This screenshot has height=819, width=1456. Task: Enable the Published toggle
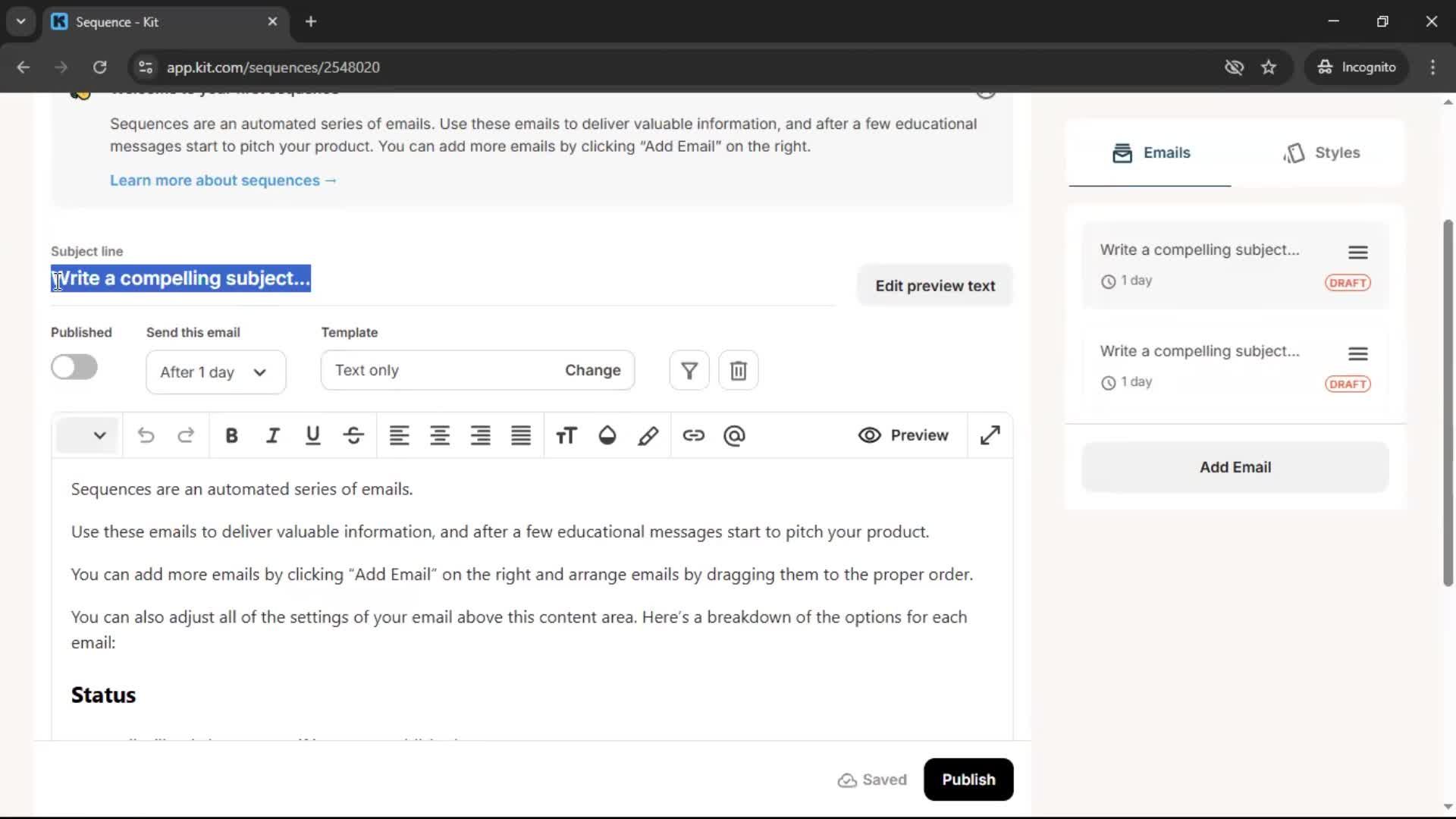[x=74, y=366]
